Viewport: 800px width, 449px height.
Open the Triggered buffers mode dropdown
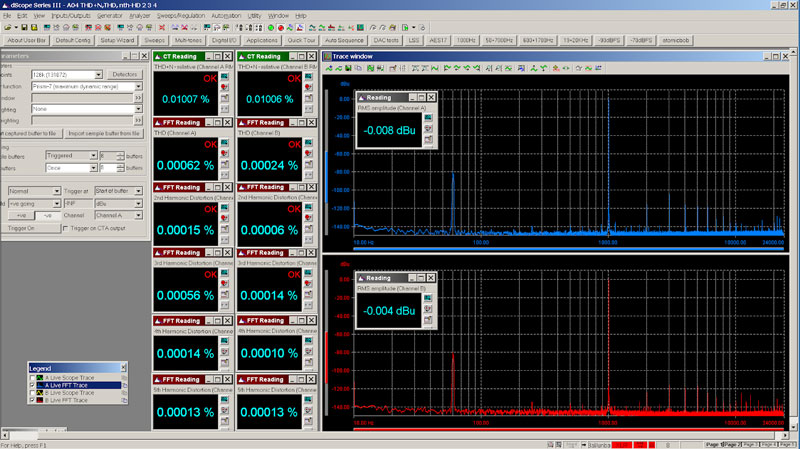[x=93, y=157]
